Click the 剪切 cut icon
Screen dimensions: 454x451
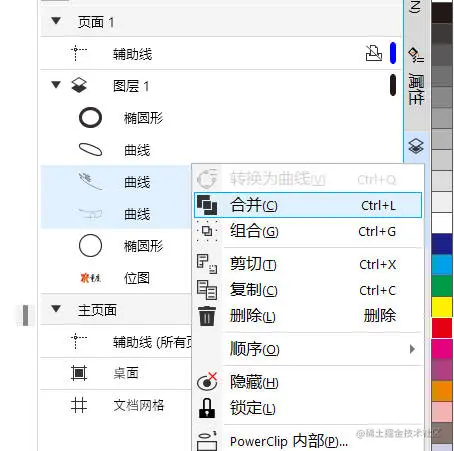coord(207,264)
